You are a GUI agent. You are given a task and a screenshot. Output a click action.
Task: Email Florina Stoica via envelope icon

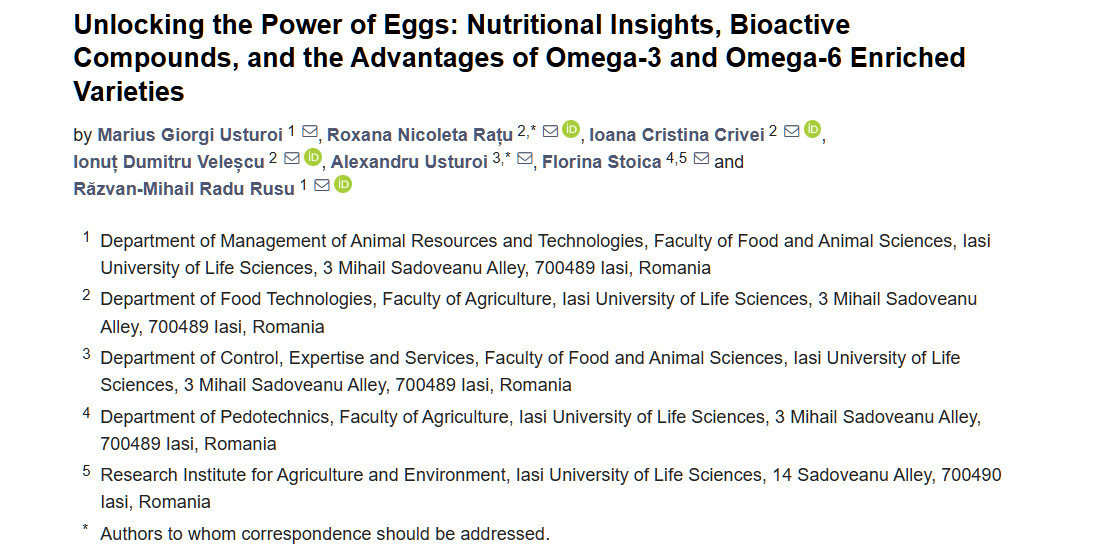701,159
